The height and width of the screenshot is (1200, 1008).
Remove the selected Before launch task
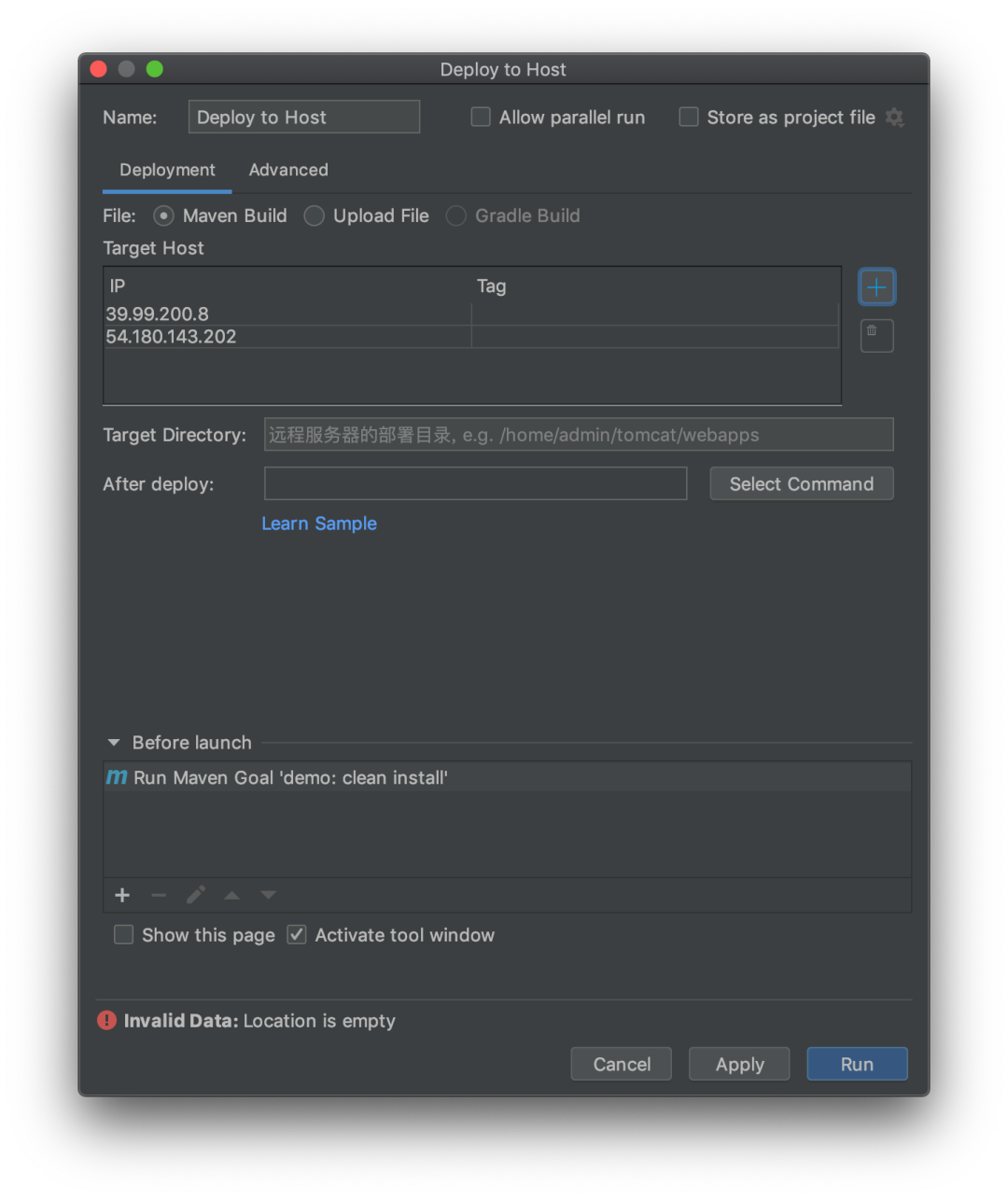(x=159, y=896)
